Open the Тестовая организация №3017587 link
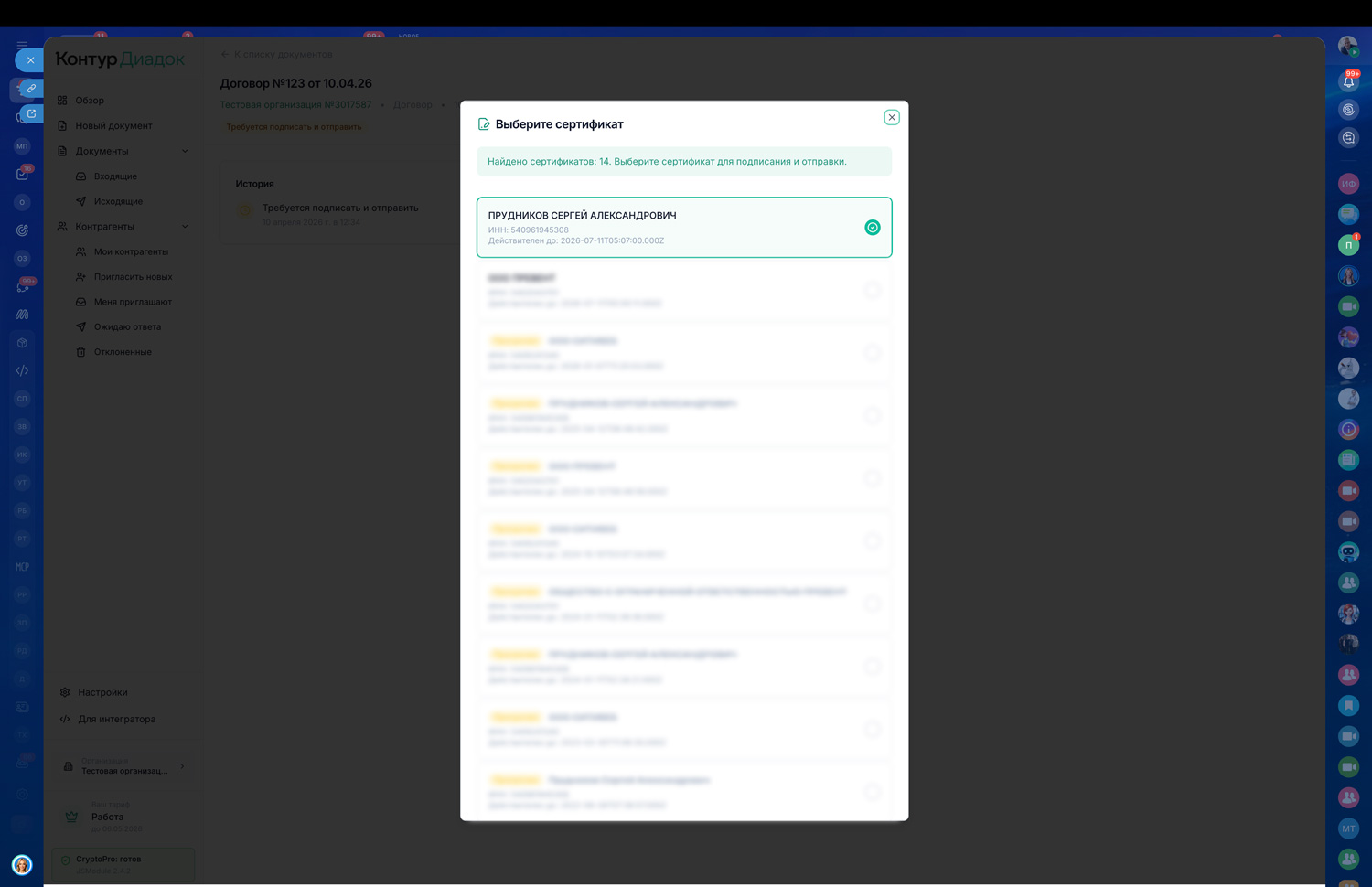Image resolution: width=1372 pixels, height=887 pixels. 295,105
